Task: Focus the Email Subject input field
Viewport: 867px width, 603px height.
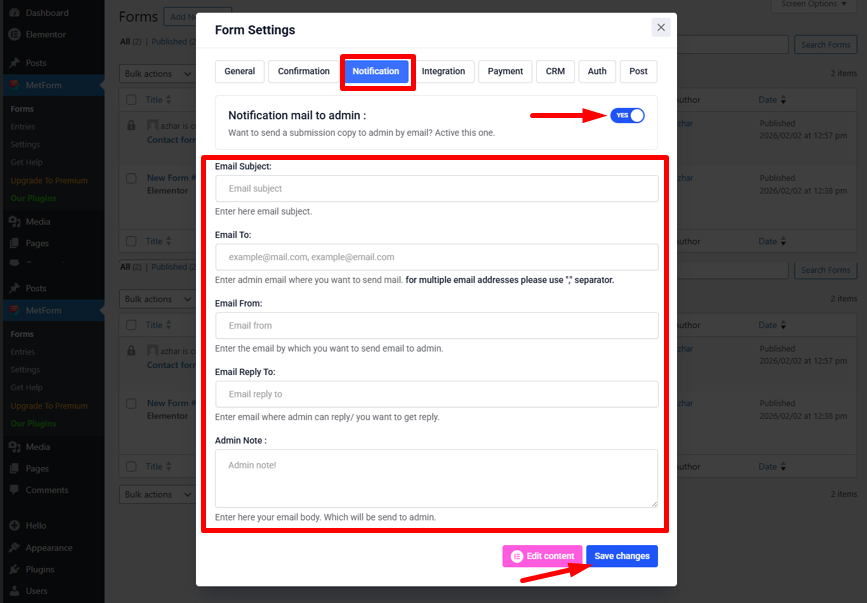Action: [x=436, y=189]
